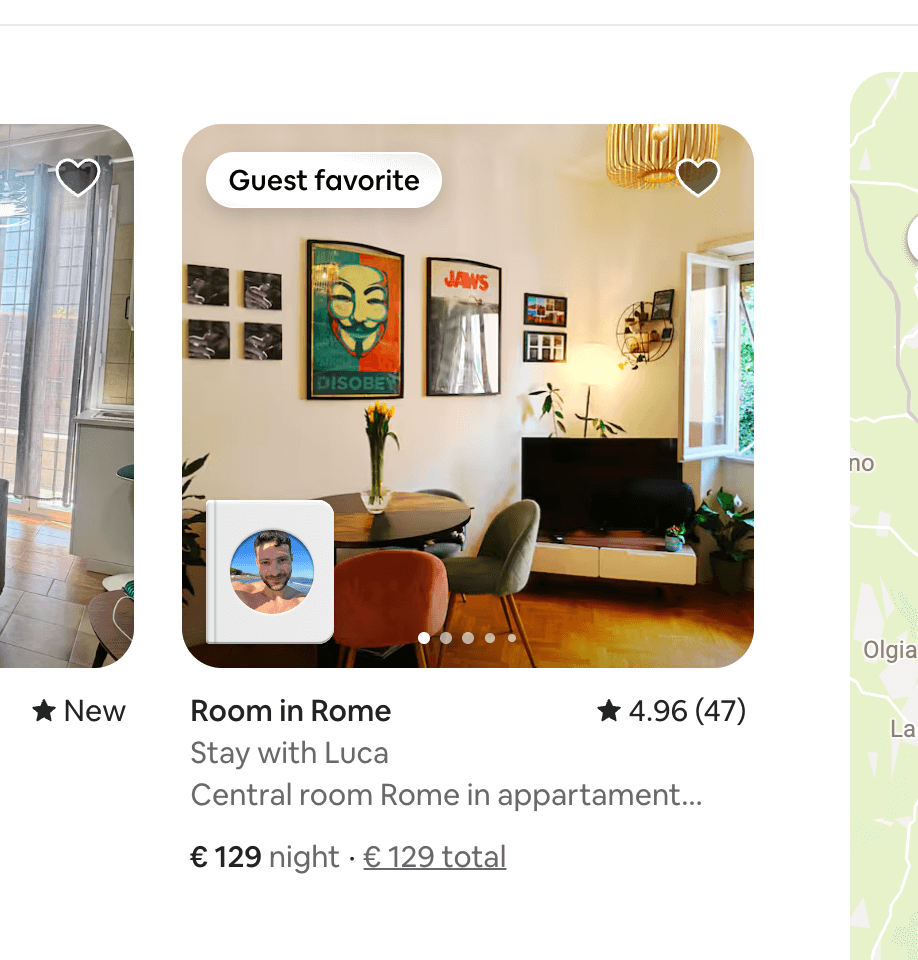This screenshot has width=918, height=960.
Task: Click the Central room Rome description text
Action: tap(446, 795)
